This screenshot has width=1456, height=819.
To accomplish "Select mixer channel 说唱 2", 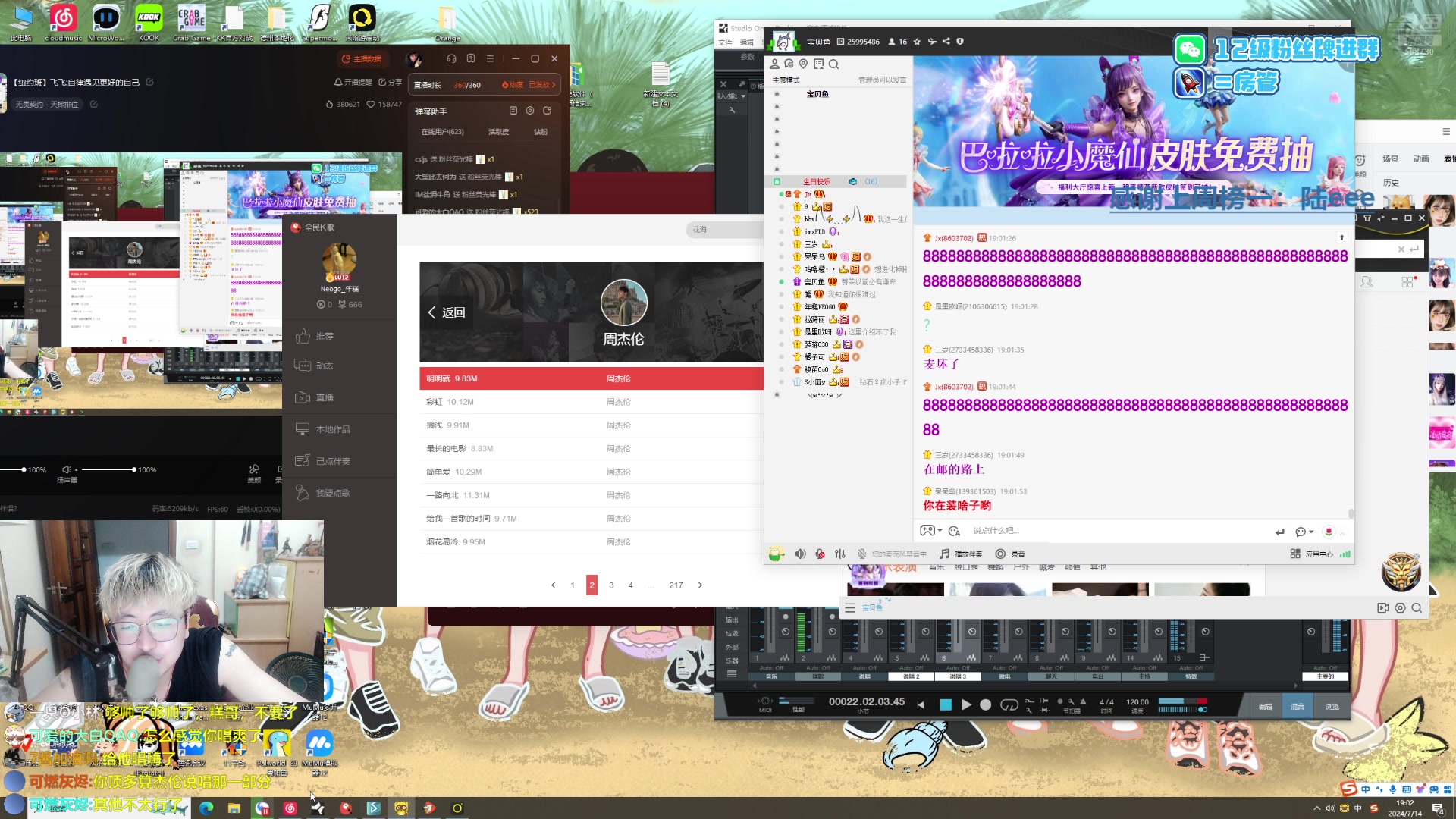I will pos(912,676).
